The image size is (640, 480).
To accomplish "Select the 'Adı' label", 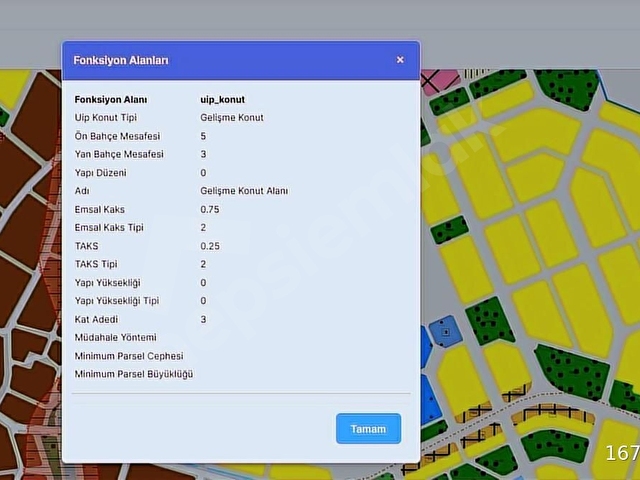I will [82, 191].
